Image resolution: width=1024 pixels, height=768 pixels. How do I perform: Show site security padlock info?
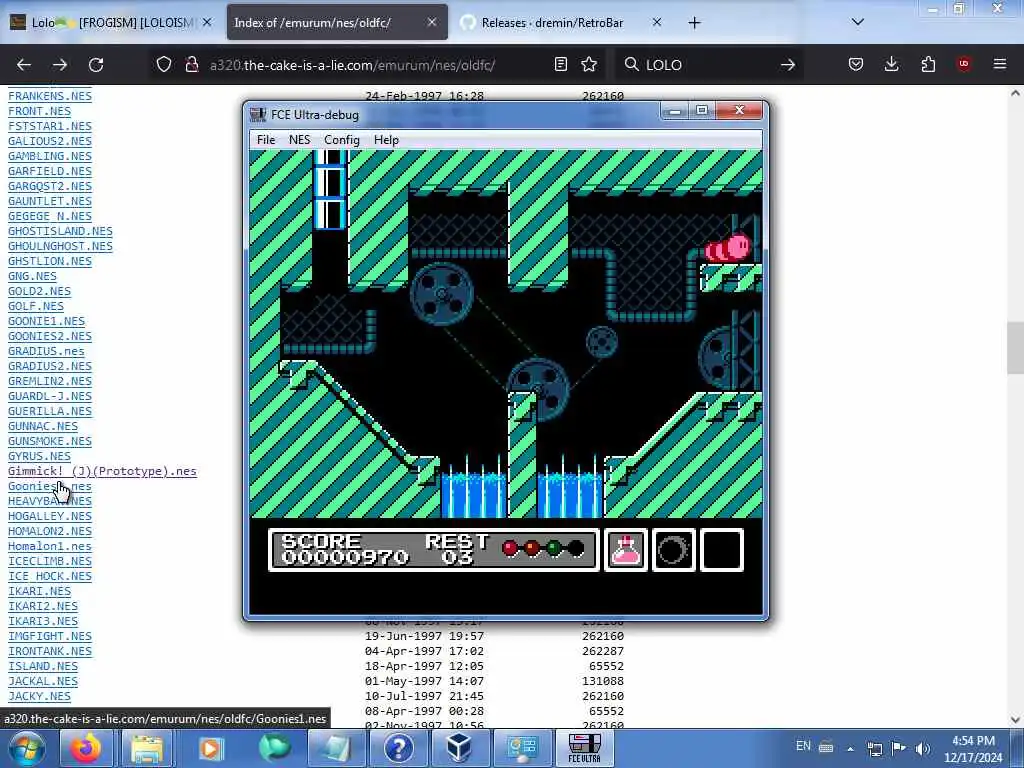[191, 64]
